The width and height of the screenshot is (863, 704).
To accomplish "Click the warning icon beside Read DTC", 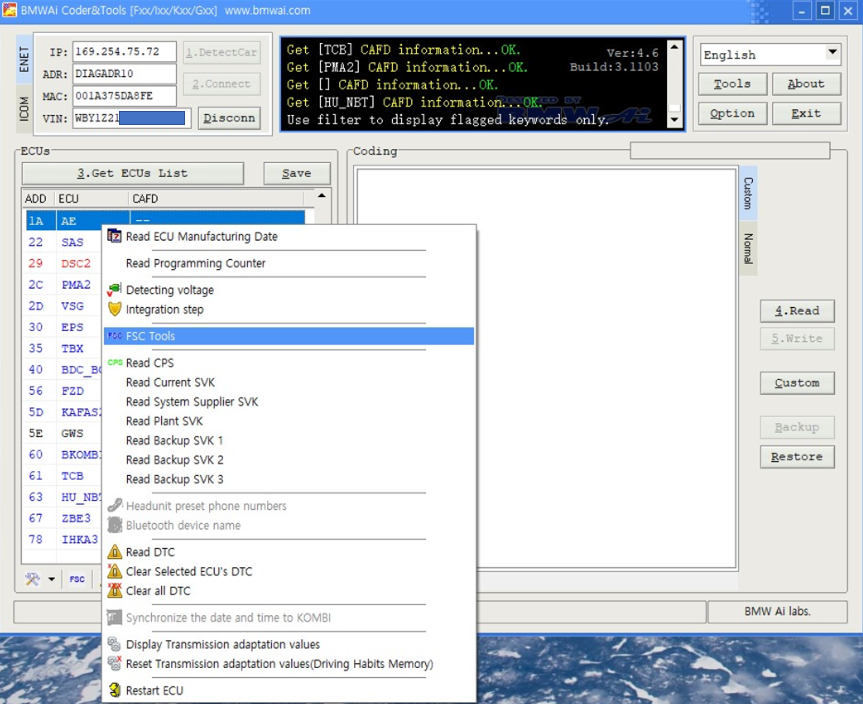I will [x=114, y=552].
